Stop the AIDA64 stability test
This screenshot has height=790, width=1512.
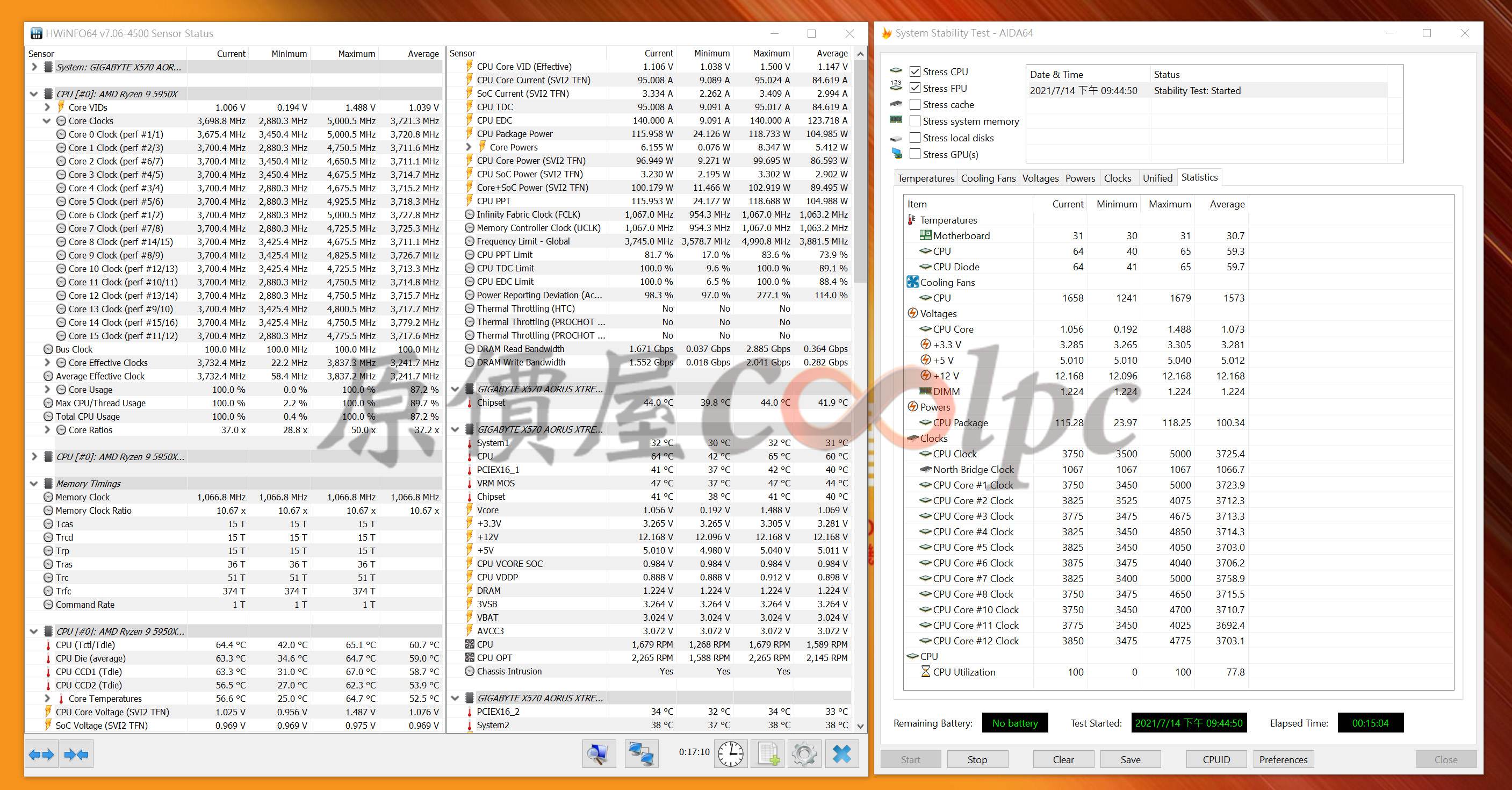click(977, 759)
